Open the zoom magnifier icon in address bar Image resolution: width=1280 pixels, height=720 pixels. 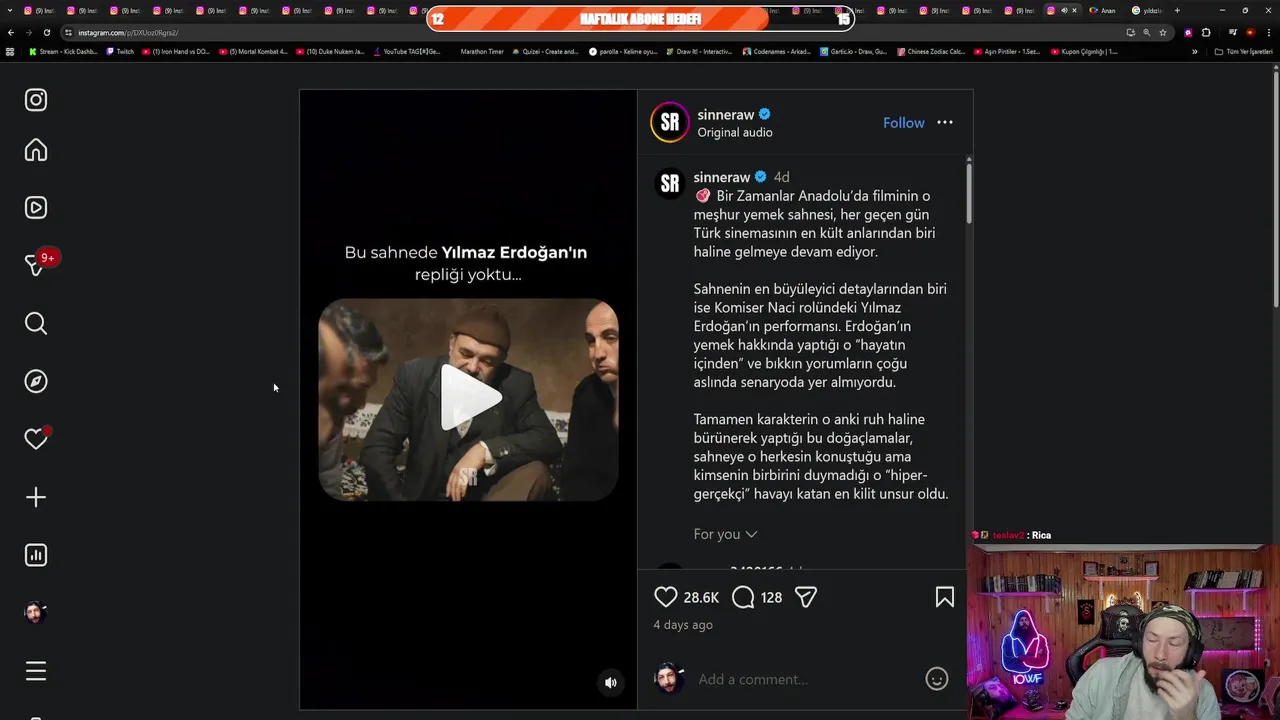point(1147,32)
